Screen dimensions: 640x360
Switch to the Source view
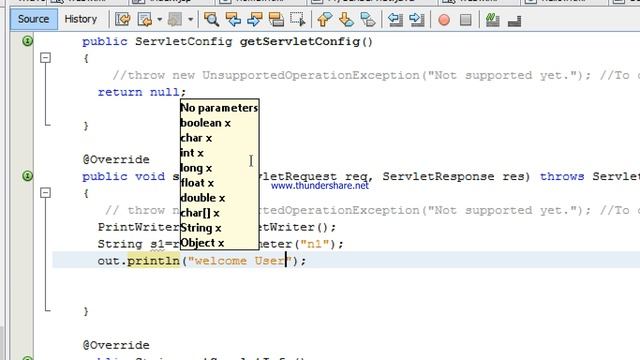point(33,19)
